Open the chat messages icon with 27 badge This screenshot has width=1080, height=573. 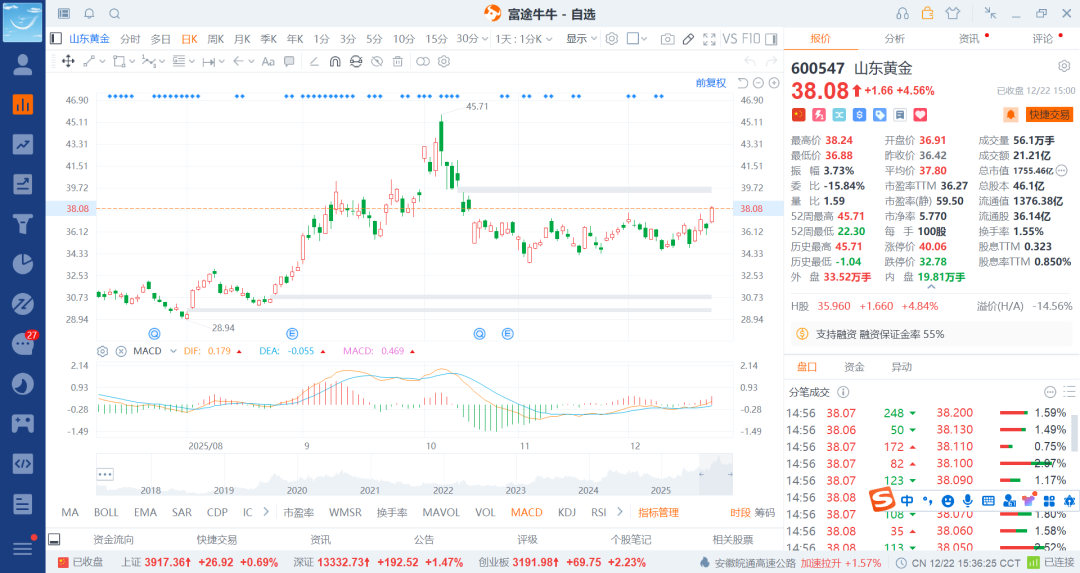[23, 343]
